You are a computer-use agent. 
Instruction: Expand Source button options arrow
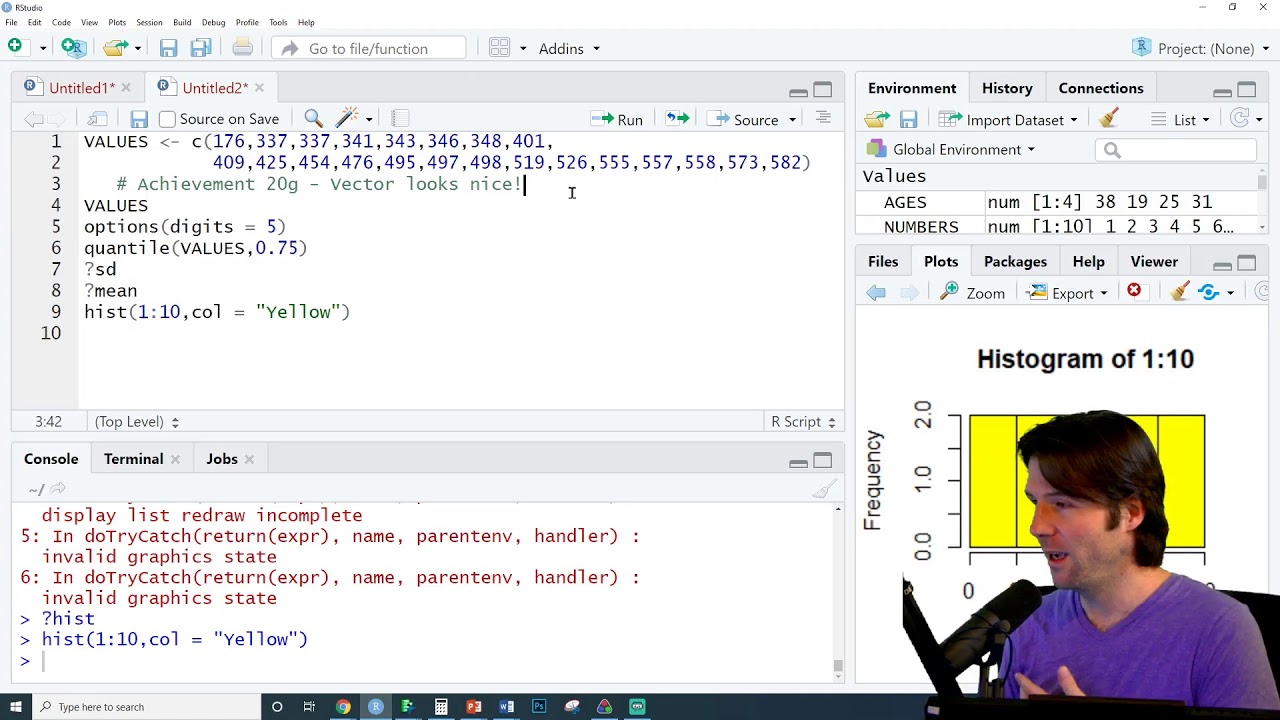click(792, 120)
